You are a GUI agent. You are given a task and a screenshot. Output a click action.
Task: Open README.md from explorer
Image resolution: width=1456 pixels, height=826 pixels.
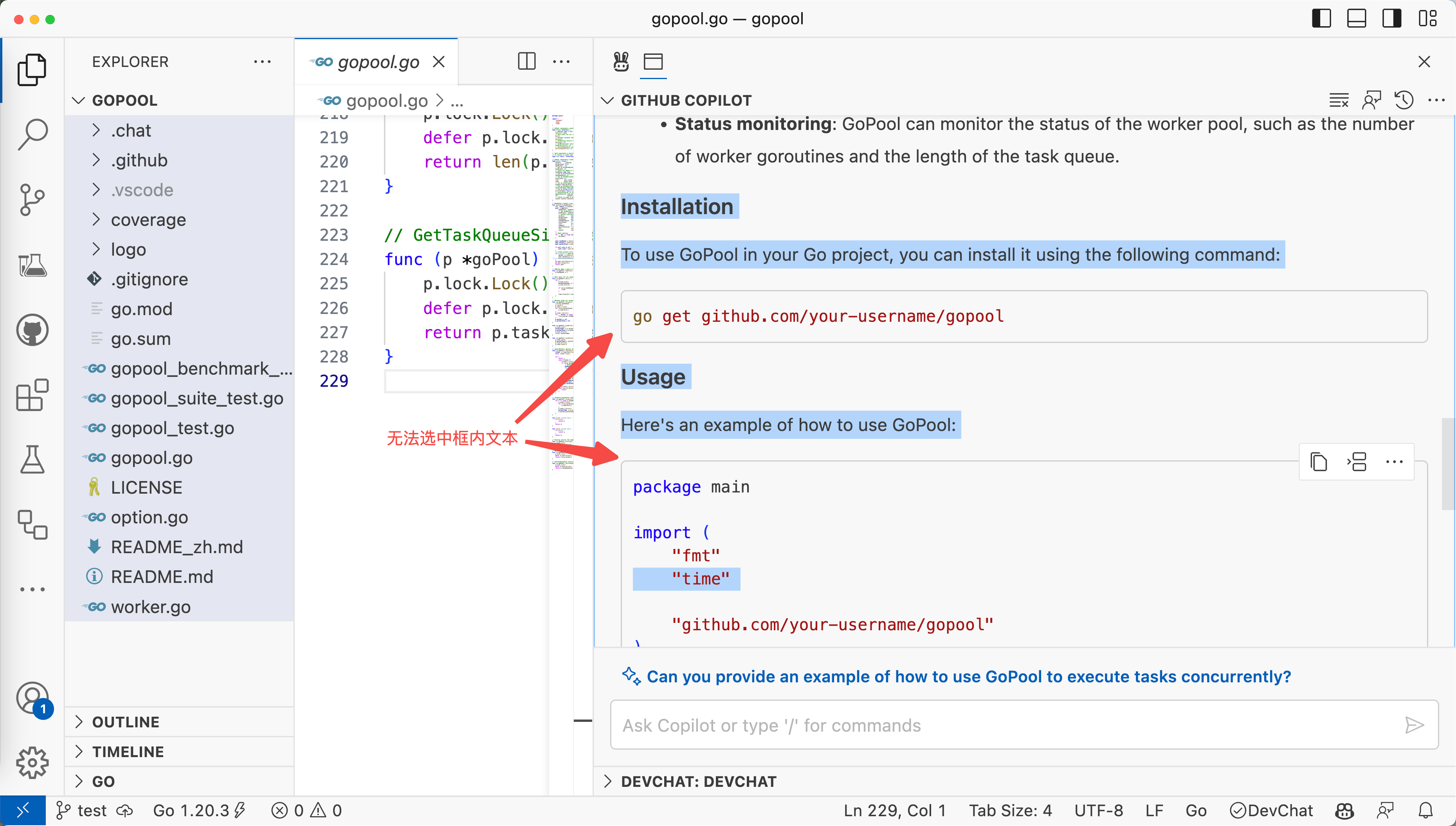pyautogui.click(x=162, y=576)
